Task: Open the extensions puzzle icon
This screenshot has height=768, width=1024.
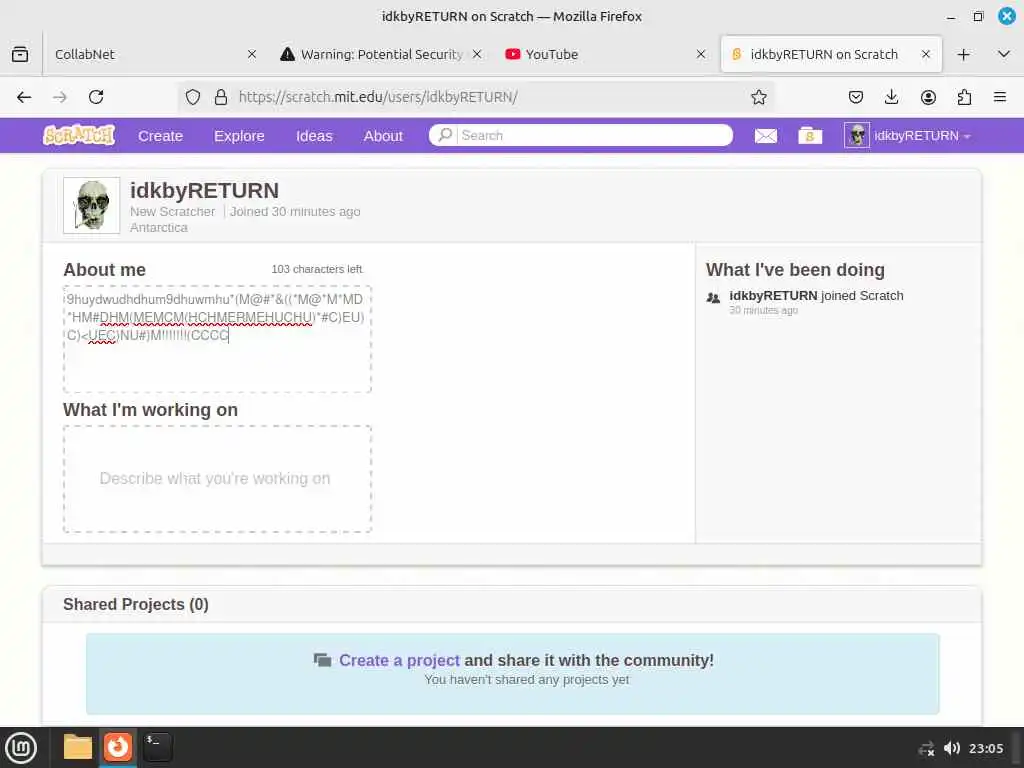Action: click(x=964, y=97)
